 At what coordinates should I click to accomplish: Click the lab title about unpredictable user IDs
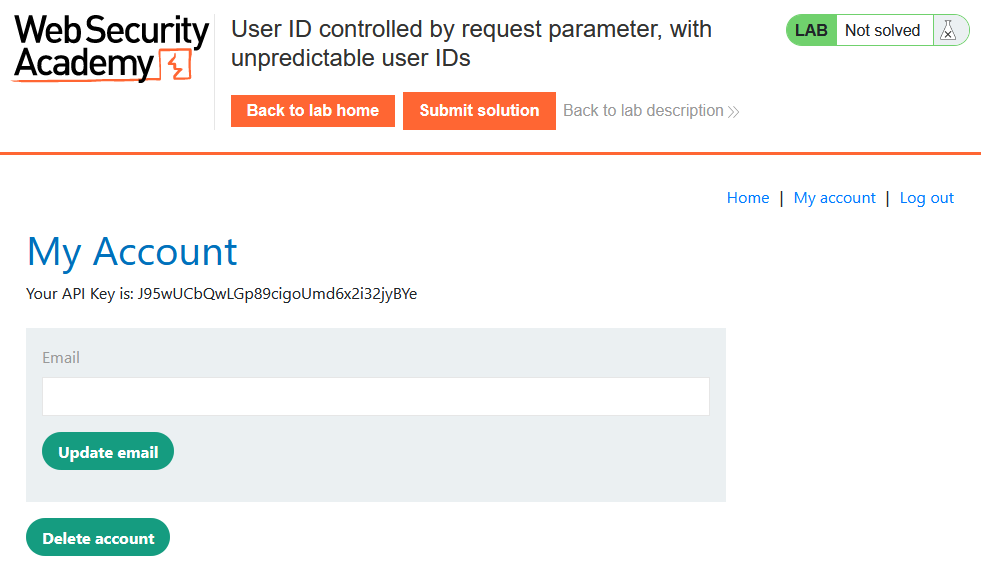[x=471, y=44]
